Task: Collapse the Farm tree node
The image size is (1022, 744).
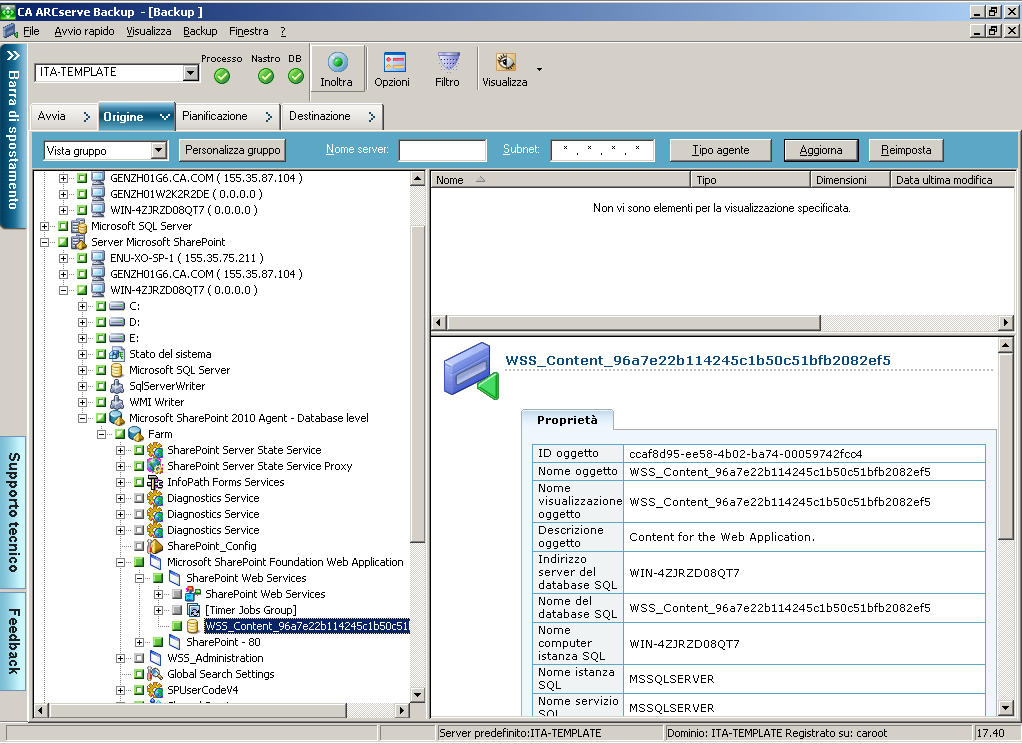Action: (102, 434)
